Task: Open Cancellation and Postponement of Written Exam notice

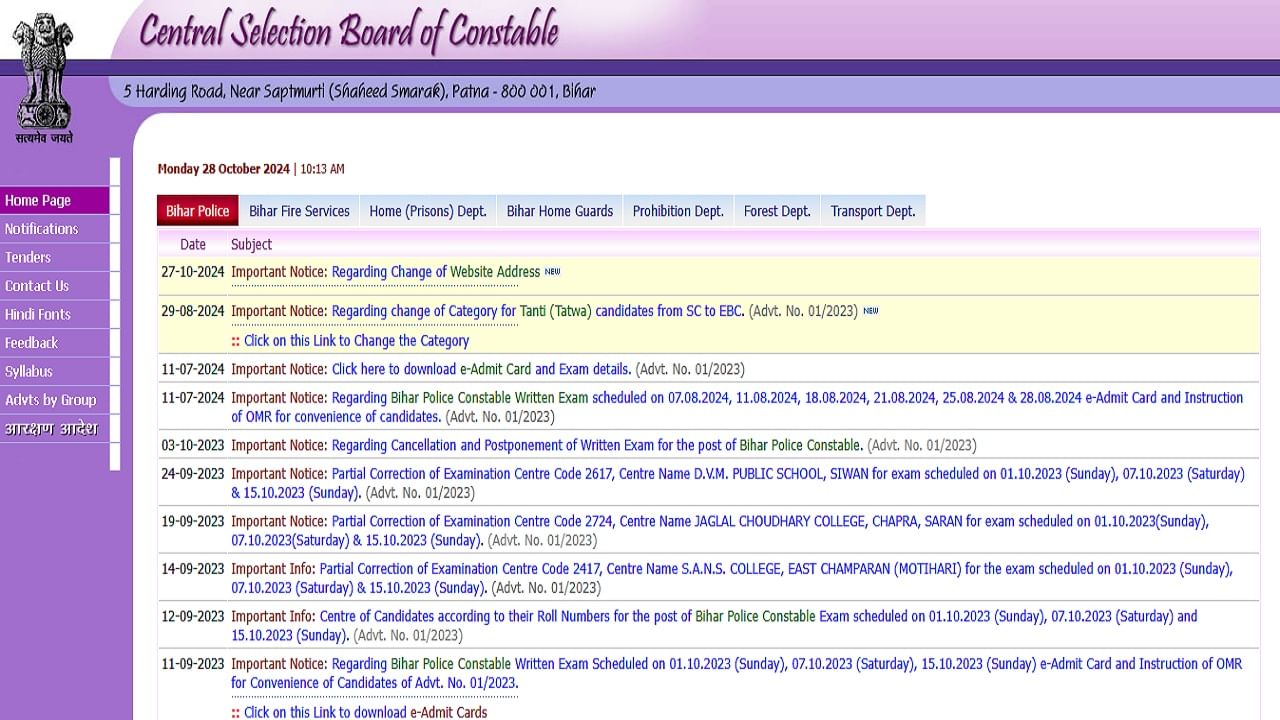Action: click(x=597, y=445)
